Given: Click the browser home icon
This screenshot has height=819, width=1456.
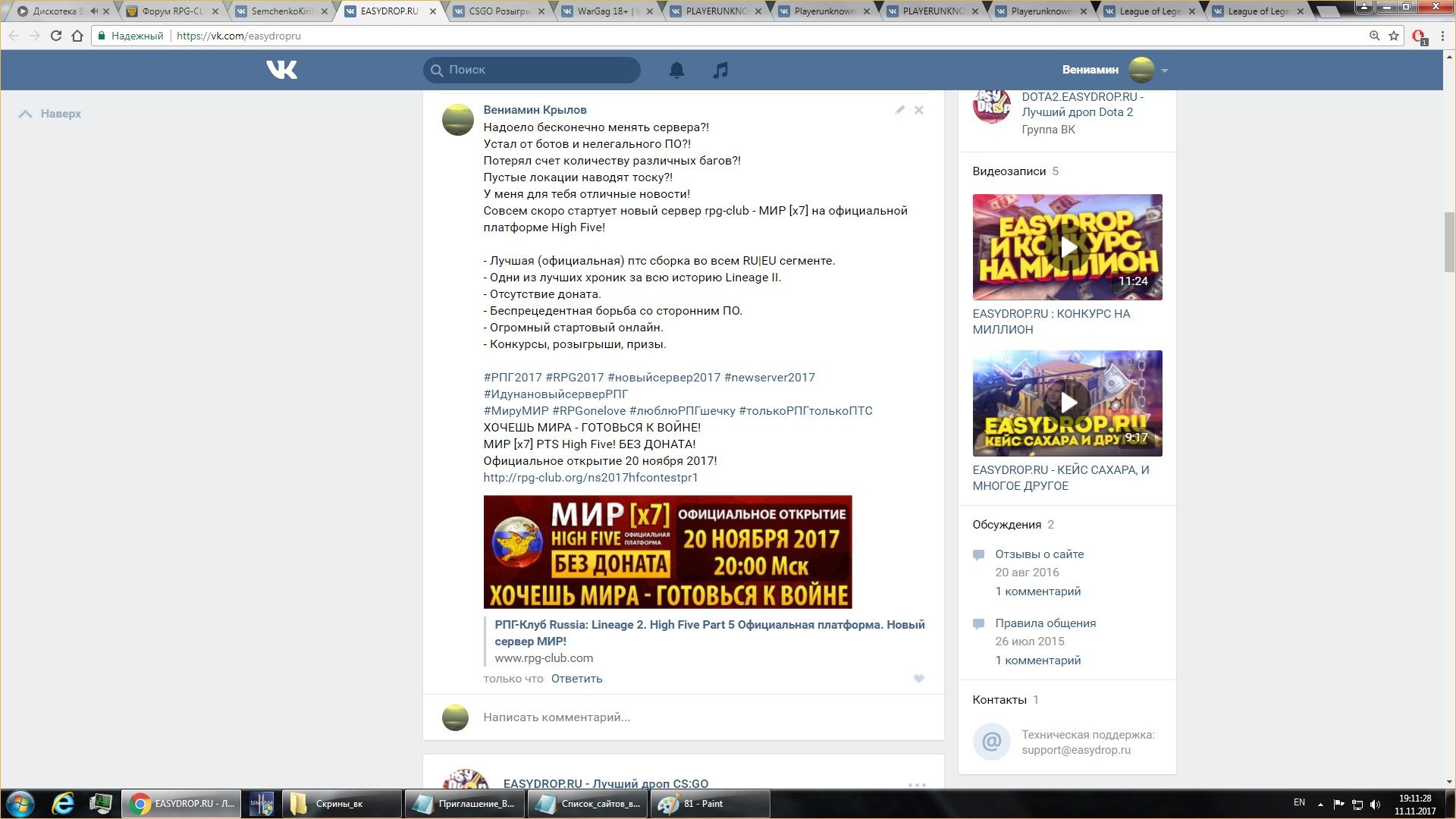Looking at the screenshot, I should 77,36.
